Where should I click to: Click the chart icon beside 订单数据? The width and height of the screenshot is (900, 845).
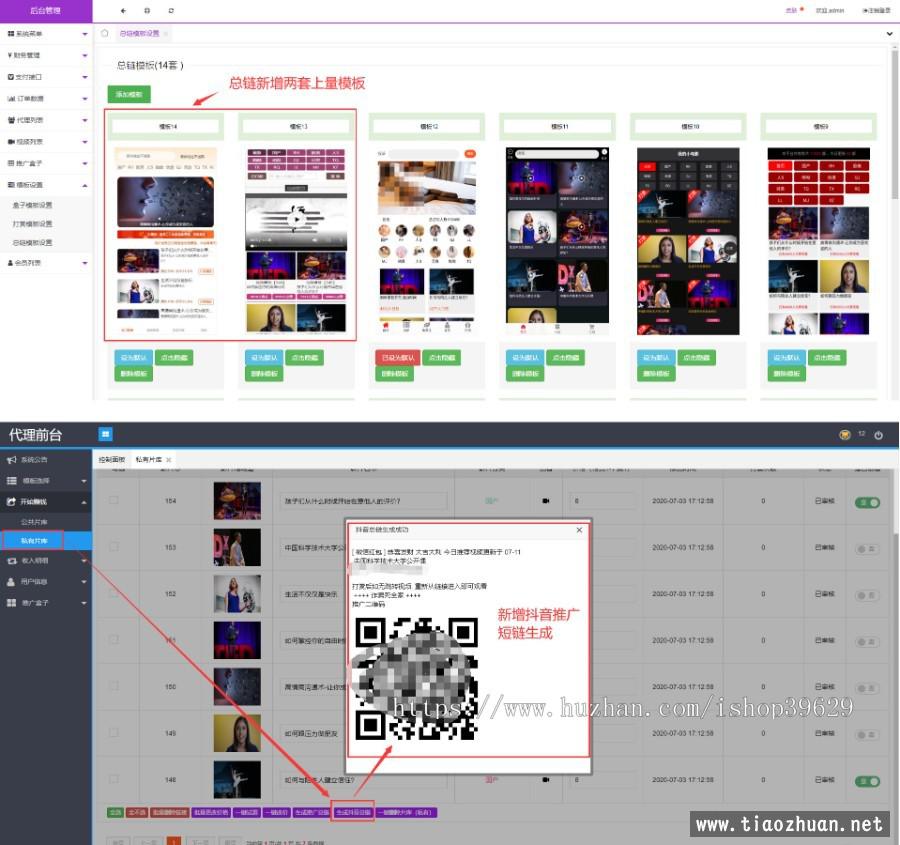(x=11, y=99)
